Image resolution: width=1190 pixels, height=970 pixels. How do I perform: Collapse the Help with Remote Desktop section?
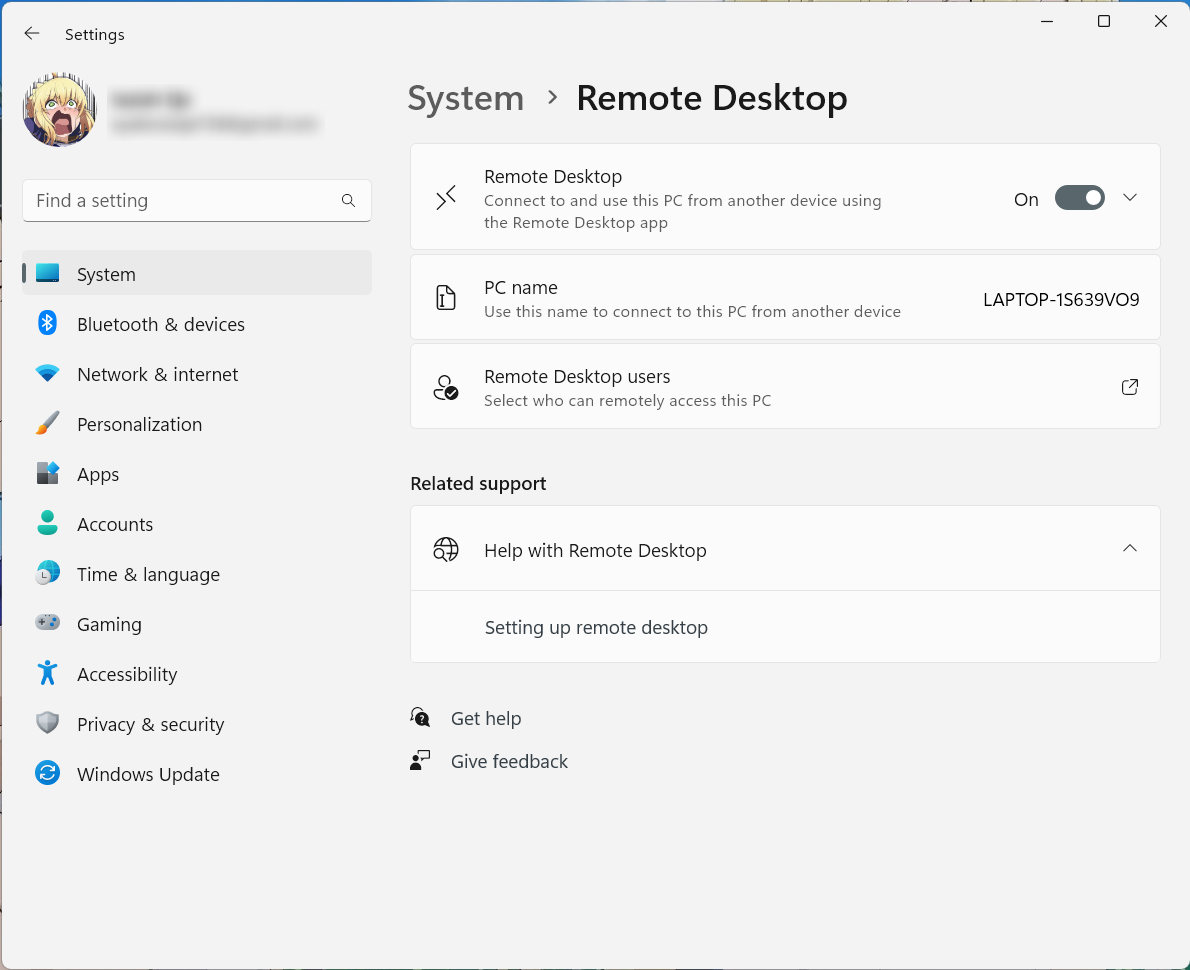[1130, 548]
